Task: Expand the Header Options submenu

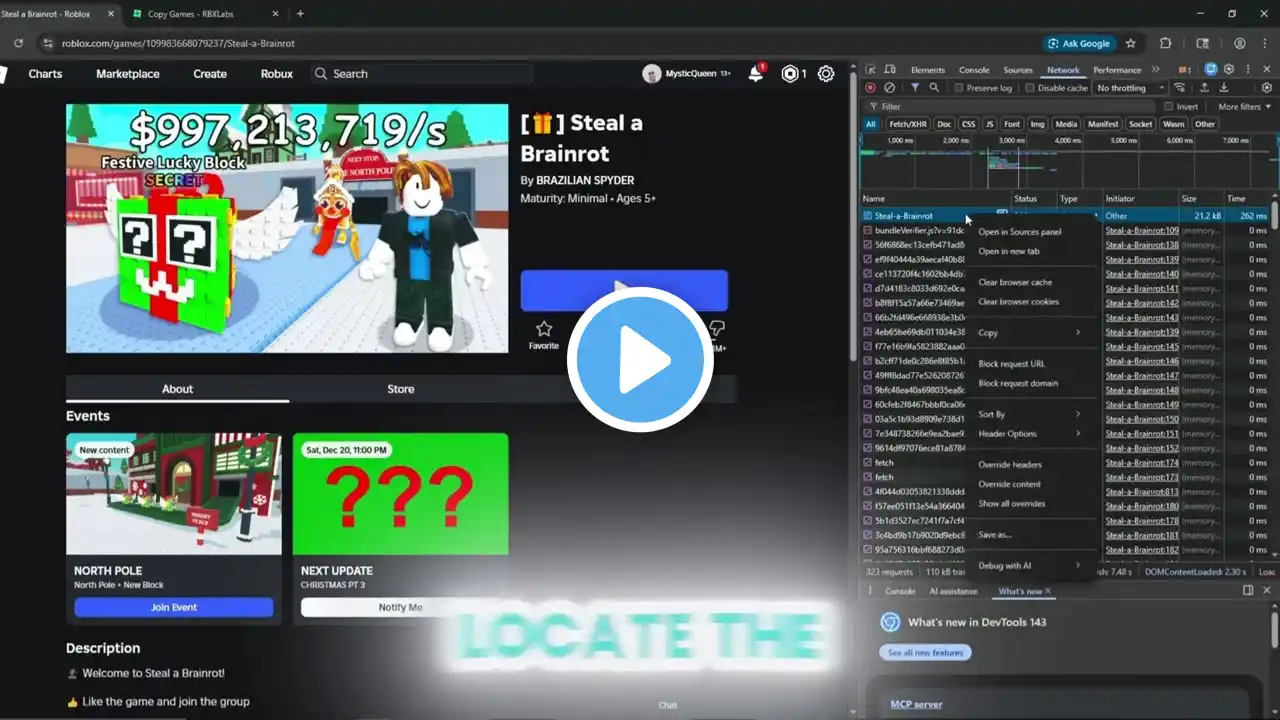Action: tap(1029, 434)
